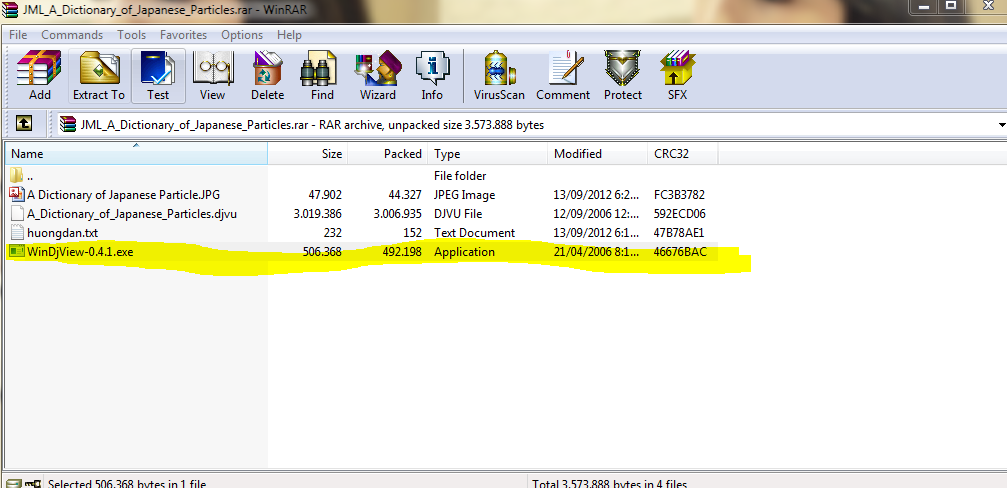Launch the Wizard tool

pos(378,76)
